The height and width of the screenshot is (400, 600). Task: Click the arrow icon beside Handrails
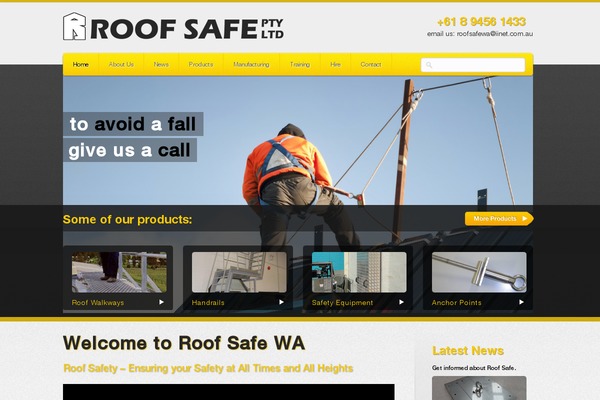pos(281,302)
